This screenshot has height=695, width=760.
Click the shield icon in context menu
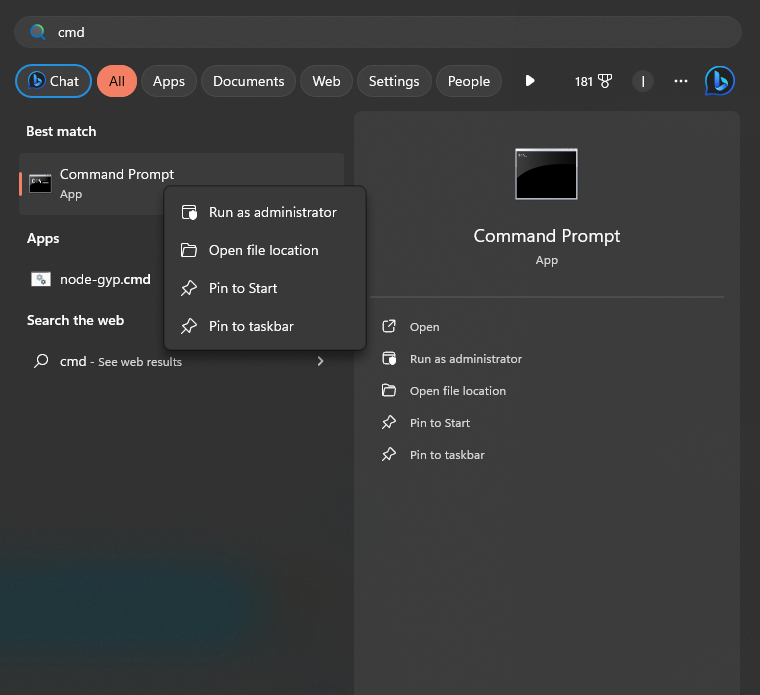point(189,212)
